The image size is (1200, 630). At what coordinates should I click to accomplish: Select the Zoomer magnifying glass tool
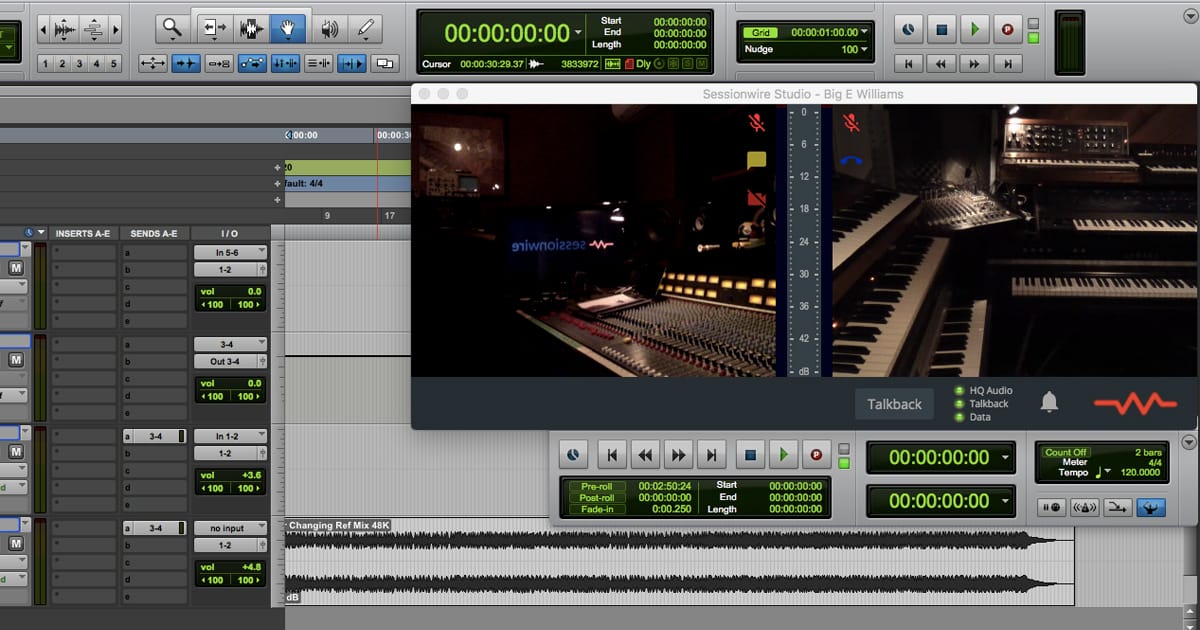(x=172, y=27)
